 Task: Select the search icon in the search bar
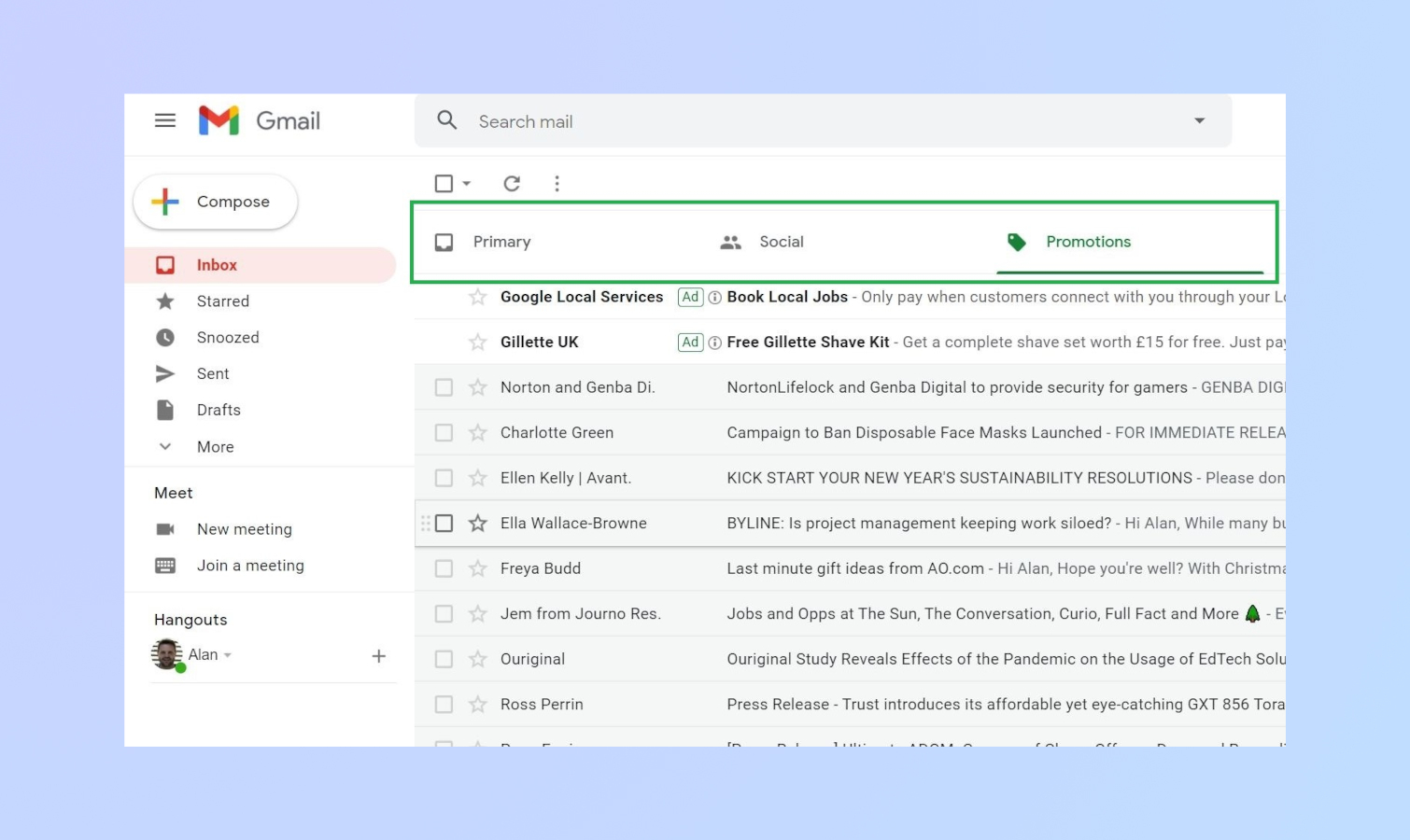pyautogui.click(x=446, y=120)
